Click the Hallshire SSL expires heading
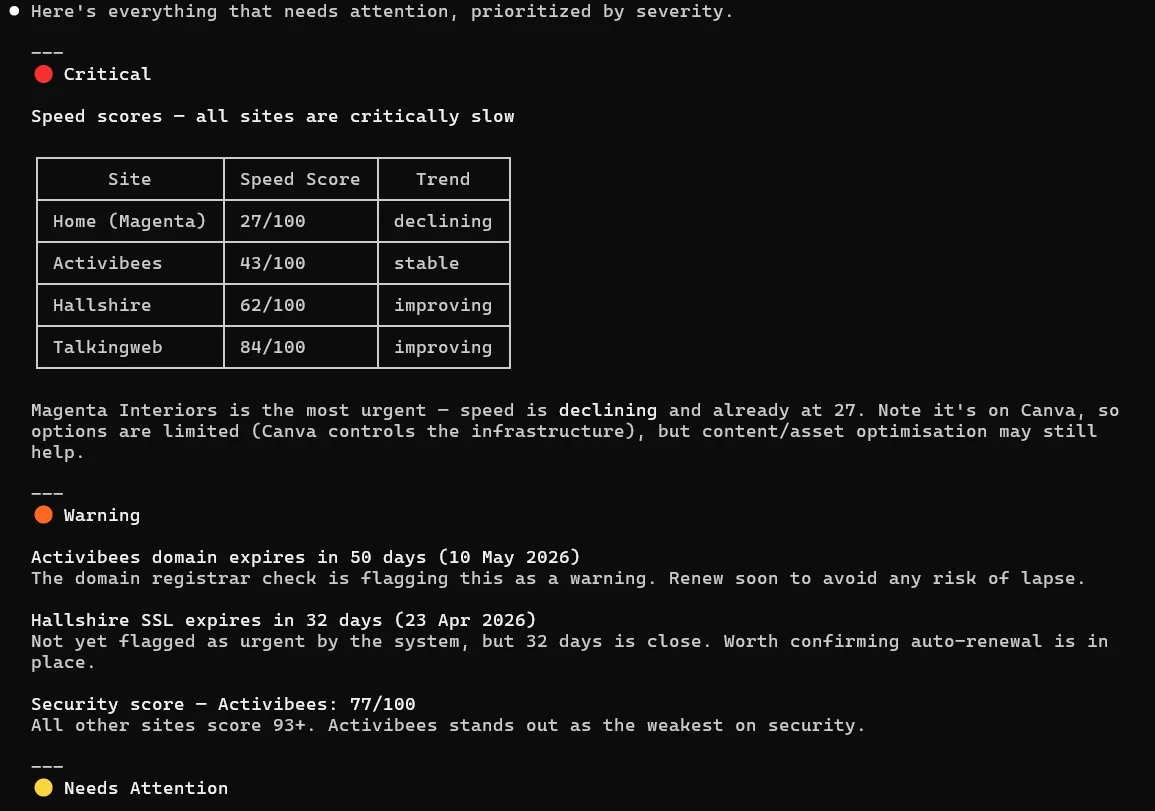Image resolution: width=1155 pixels, height=811 pixels. coord(283,620)
